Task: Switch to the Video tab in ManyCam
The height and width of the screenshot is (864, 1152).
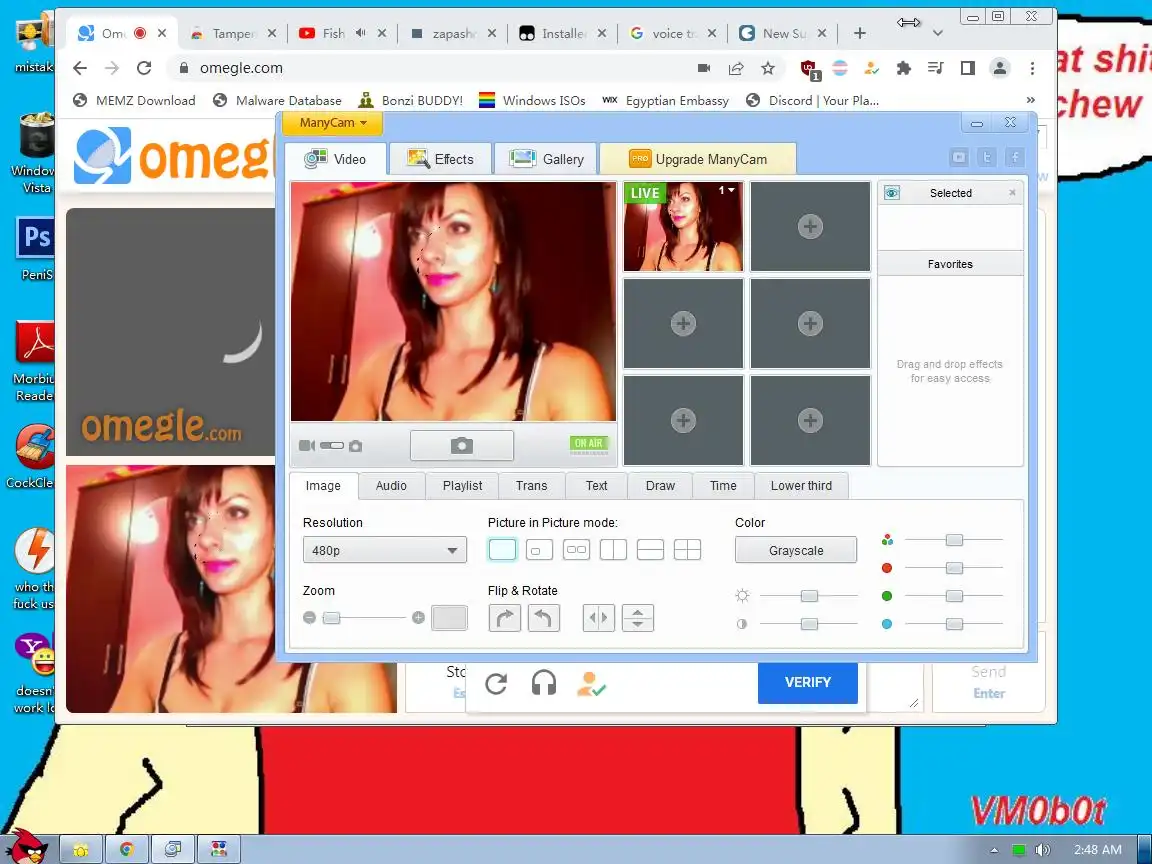Action: tap(336, 159)
